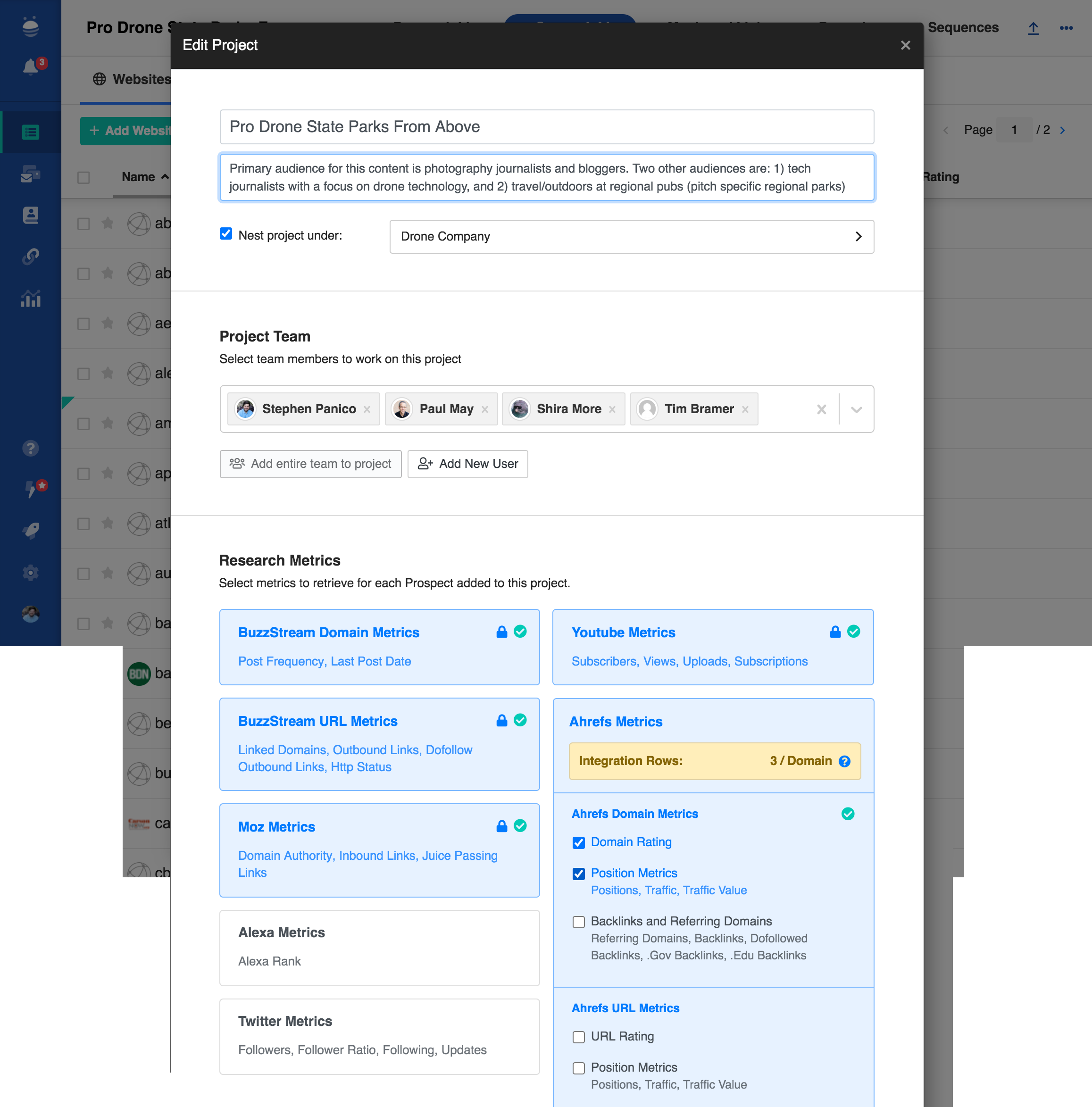1092x1107 pixels.
Task: Open the reports chart icon in sidebar
Action: (x=30, y=298)
